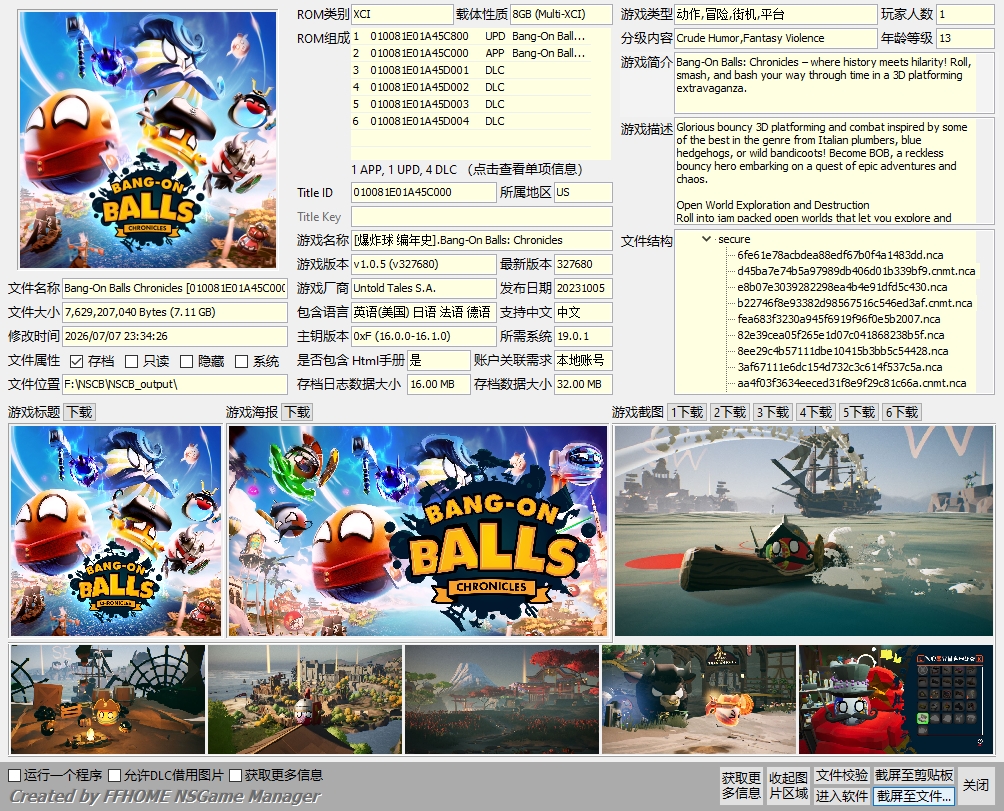Check the 获取更多信息 checkbox
Viewport: 1004px width, 811px height.
pos(235,775)
